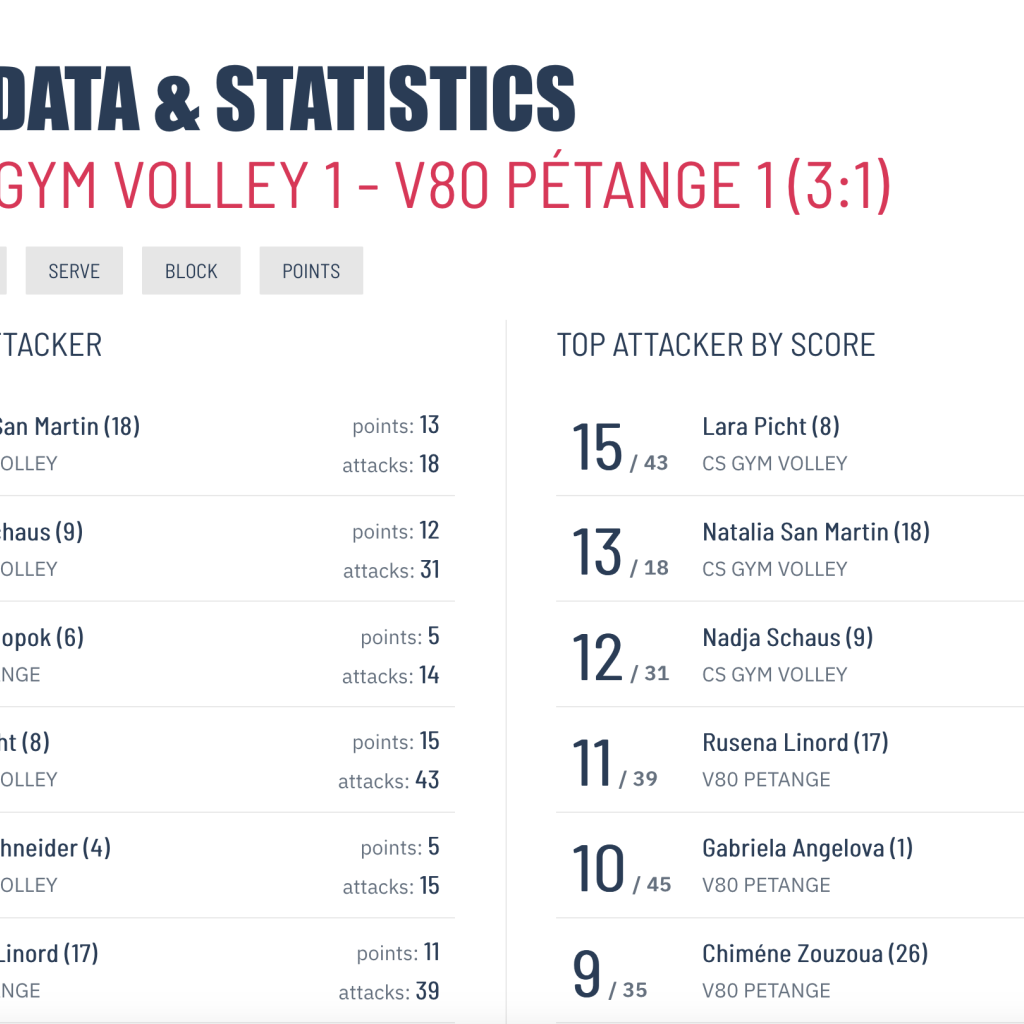The height and width of the screenshot is (1024, 1024).
Task: Select San Martin (18) in left attacker list
Action: tap(68, 427)
